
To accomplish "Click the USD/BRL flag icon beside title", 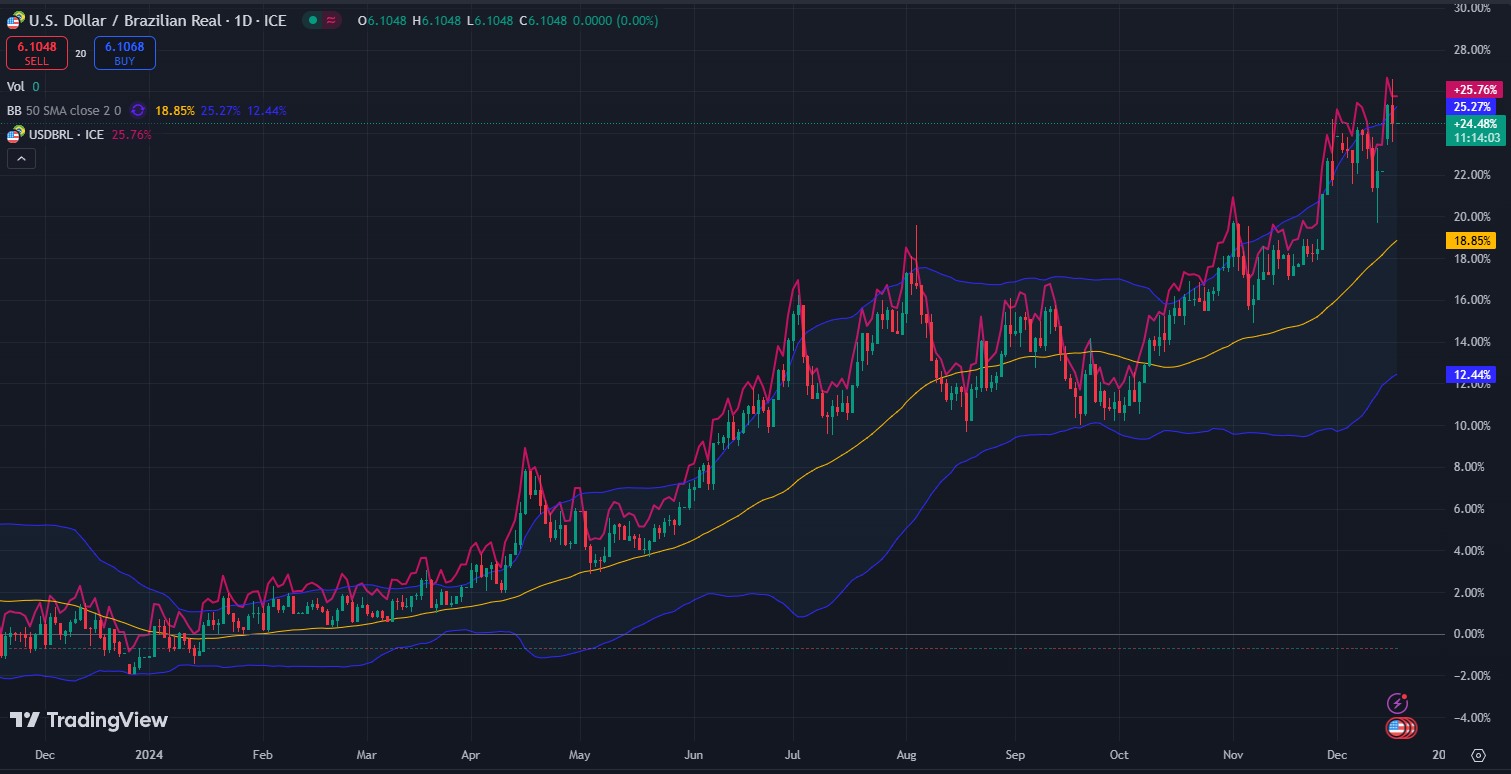I will [15, 20].
